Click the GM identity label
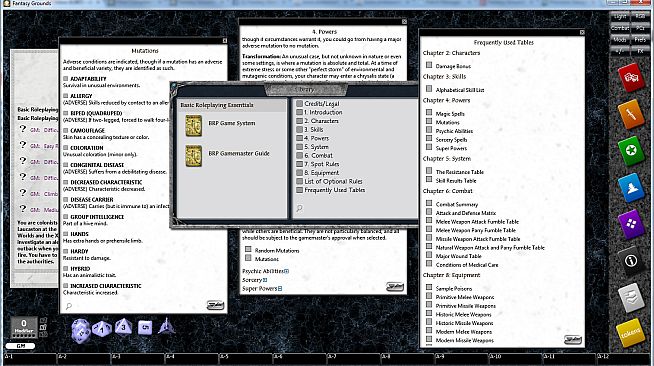The image size is (654, 366). (20, 346)
